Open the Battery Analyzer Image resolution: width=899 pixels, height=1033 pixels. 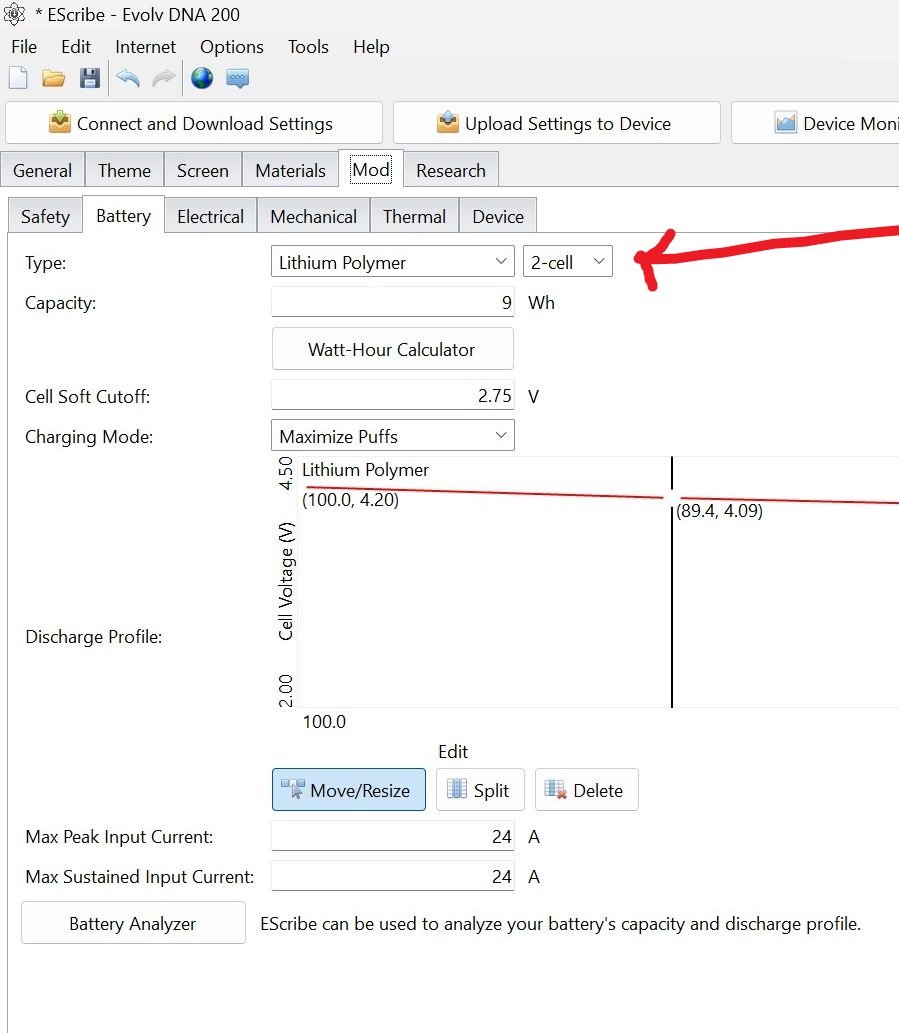(x=133, y=924)
